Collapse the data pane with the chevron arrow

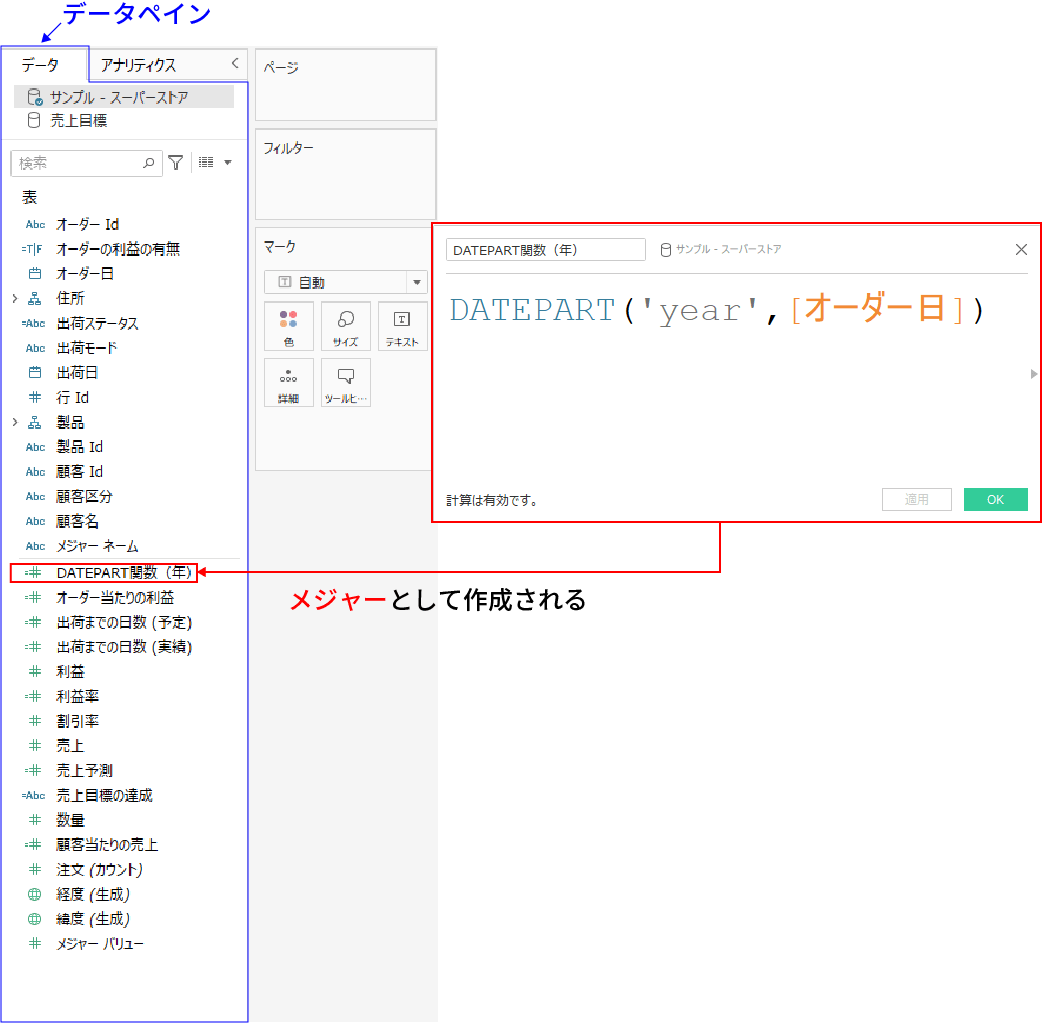pyautogui.click(x=235, y=63)
